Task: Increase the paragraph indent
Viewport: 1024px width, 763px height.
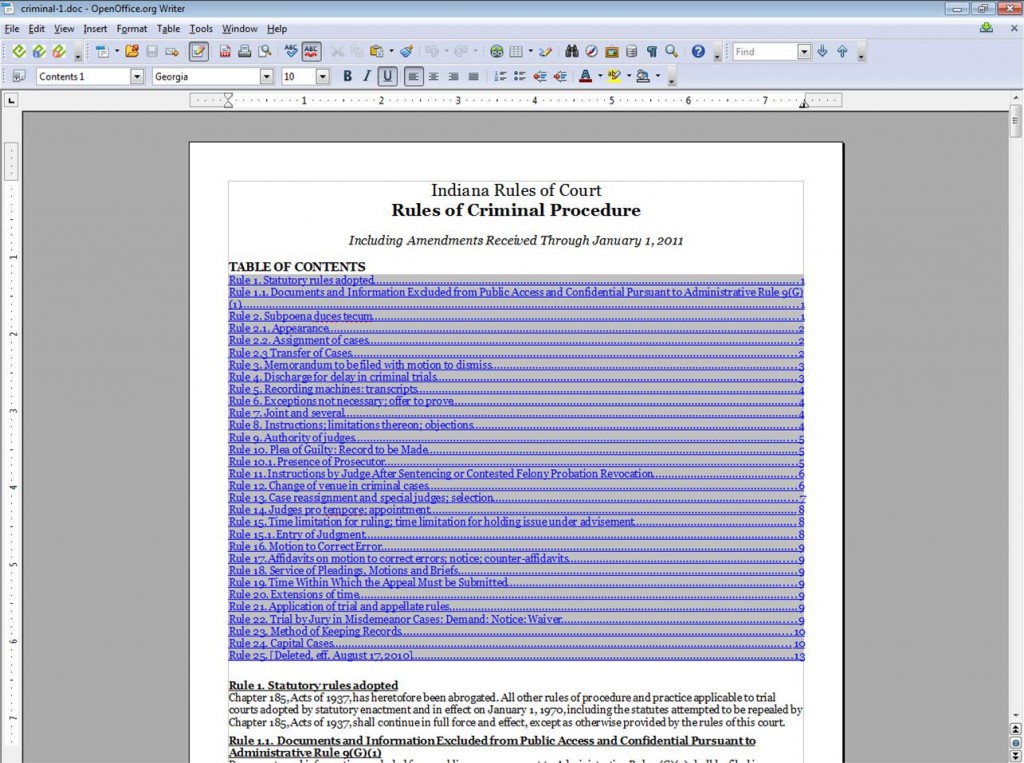Action: click(560, 76)
